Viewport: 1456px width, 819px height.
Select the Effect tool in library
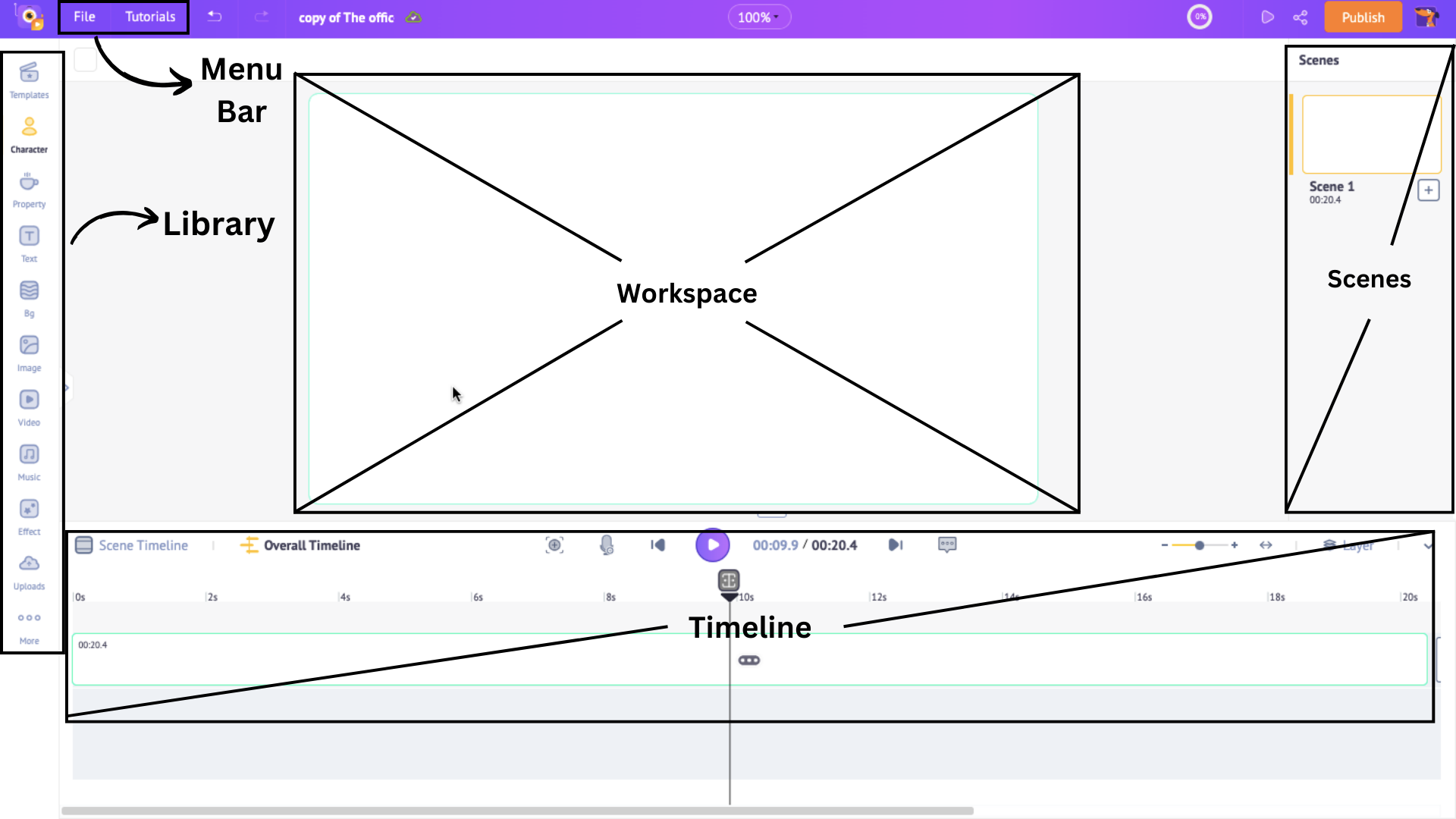tap(29, 510)
